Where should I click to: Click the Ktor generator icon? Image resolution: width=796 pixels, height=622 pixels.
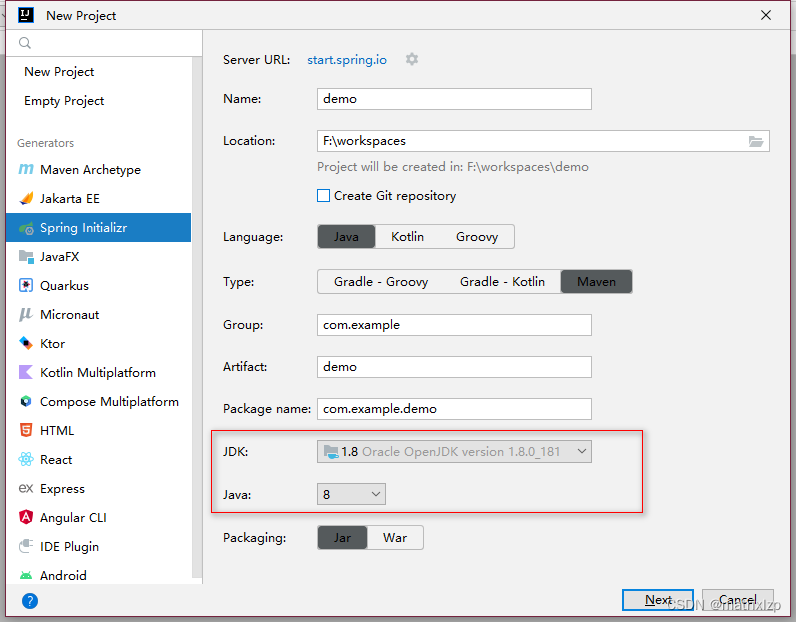[x=26, y=343]
